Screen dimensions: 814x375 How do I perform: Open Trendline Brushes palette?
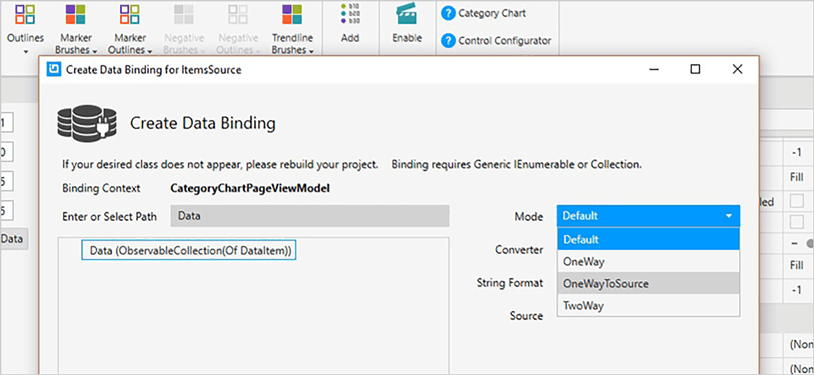292,29
